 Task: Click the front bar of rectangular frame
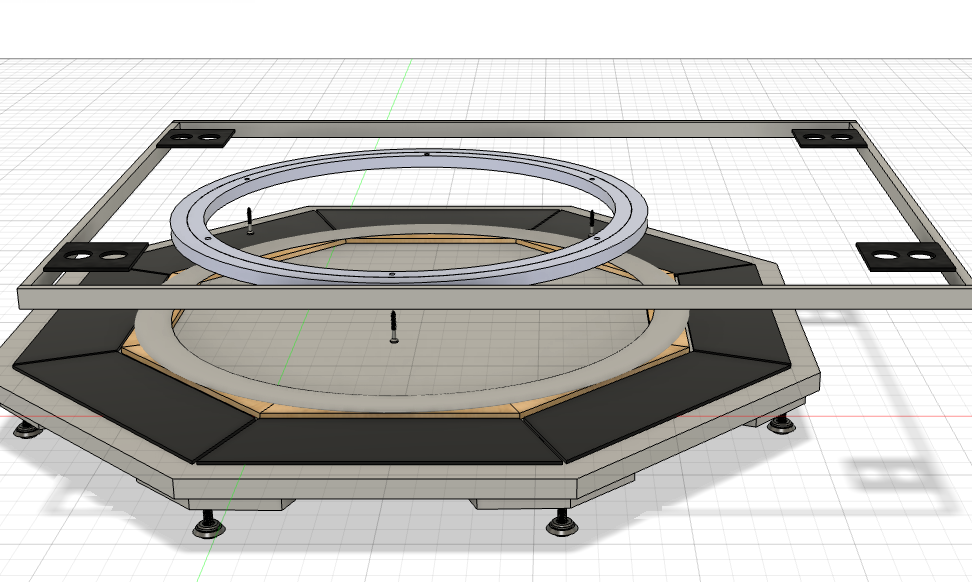click(x=500, y=298)
